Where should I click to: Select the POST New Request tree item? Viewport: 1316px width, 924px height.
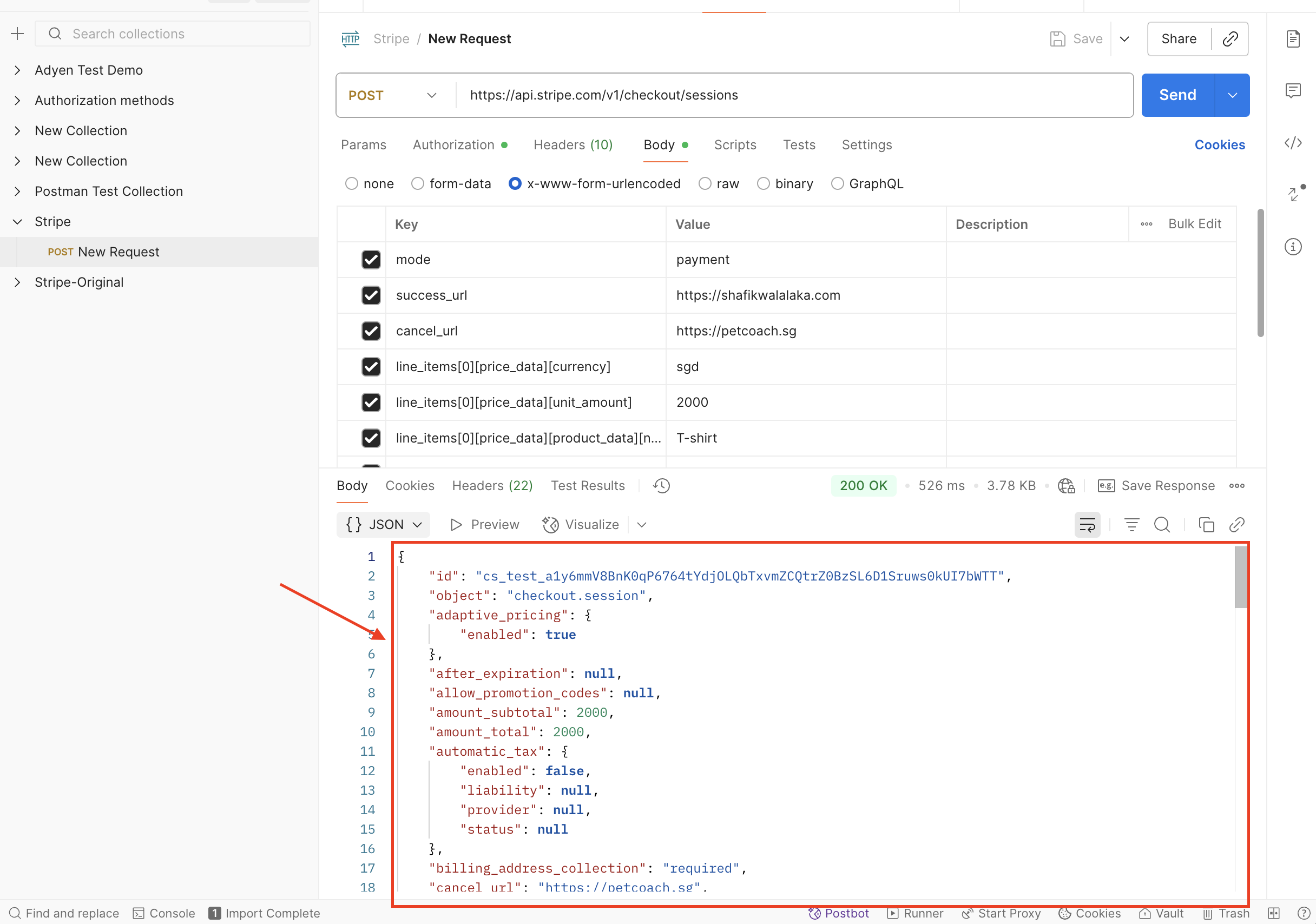(159, 252)
